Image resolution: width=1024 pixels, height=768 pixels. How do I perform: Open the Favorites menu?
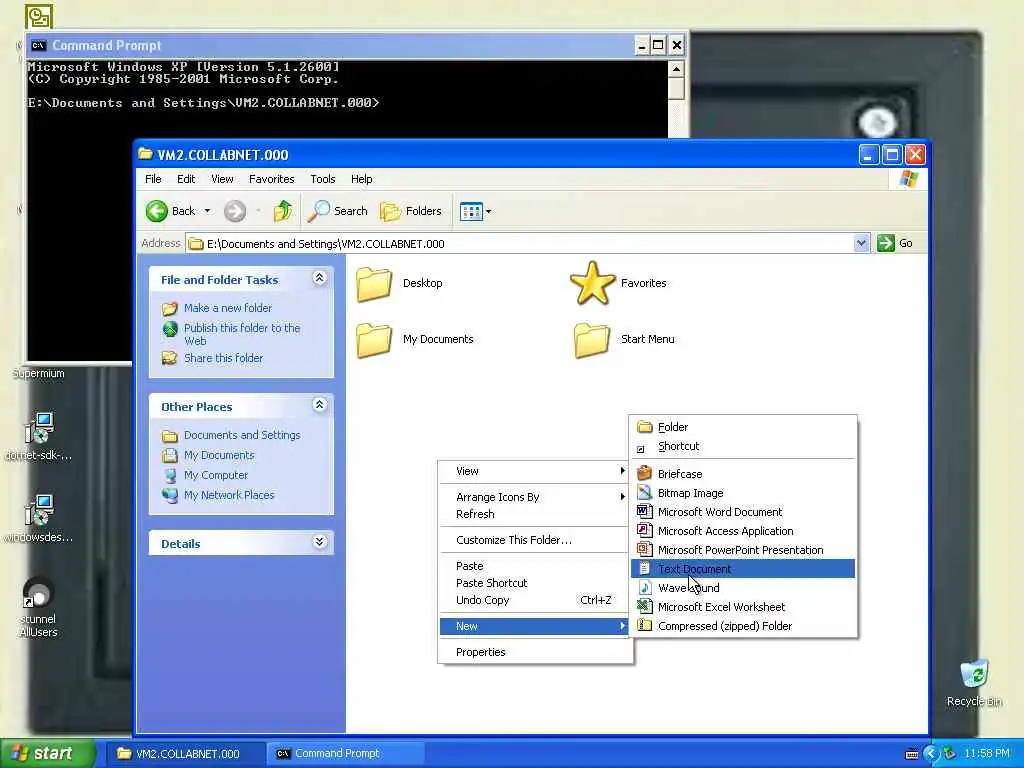(272, 179)
